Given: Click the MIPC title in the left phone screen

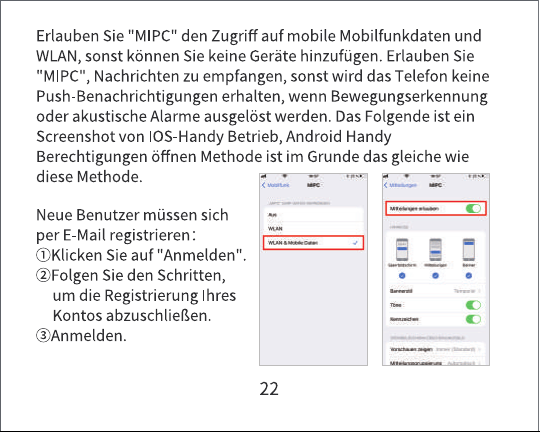Looking at the screenshot, I should pyautogui.click(x=313, y=185).
